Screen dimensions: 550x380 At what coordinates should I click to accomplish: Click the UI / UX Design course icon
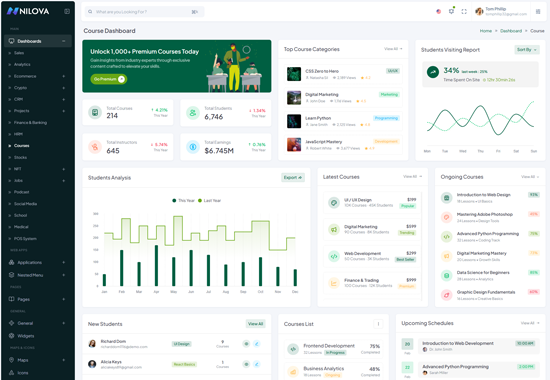point(334,202)
